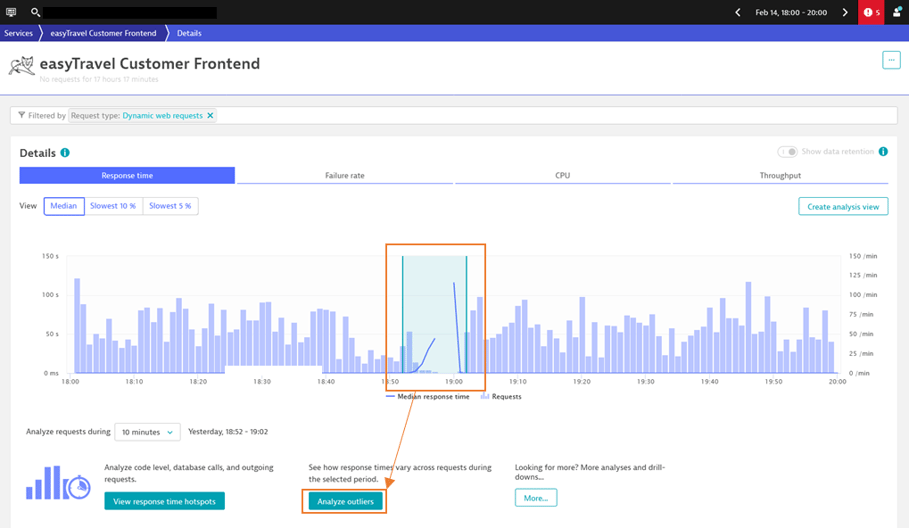Open the red problems alert indicator
909x528 pixels.
[x=871, y=12]
